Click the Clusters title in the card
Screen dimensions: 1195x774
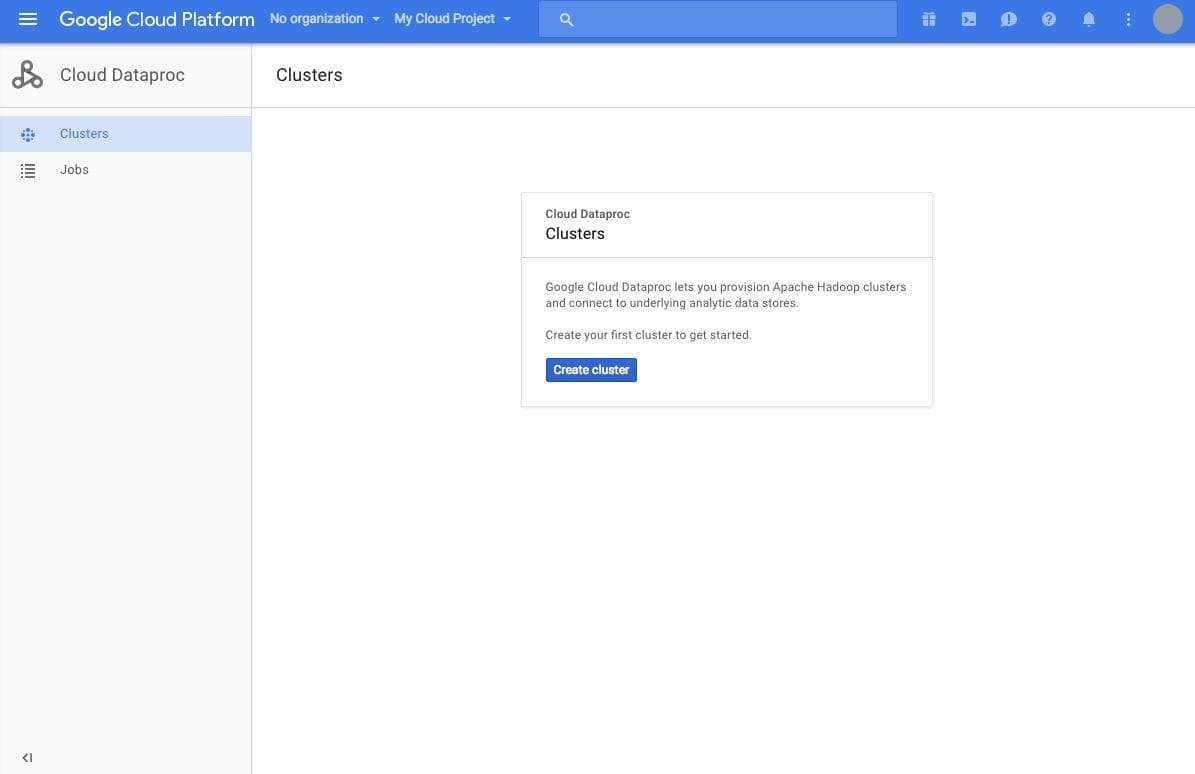coord(575,234)
